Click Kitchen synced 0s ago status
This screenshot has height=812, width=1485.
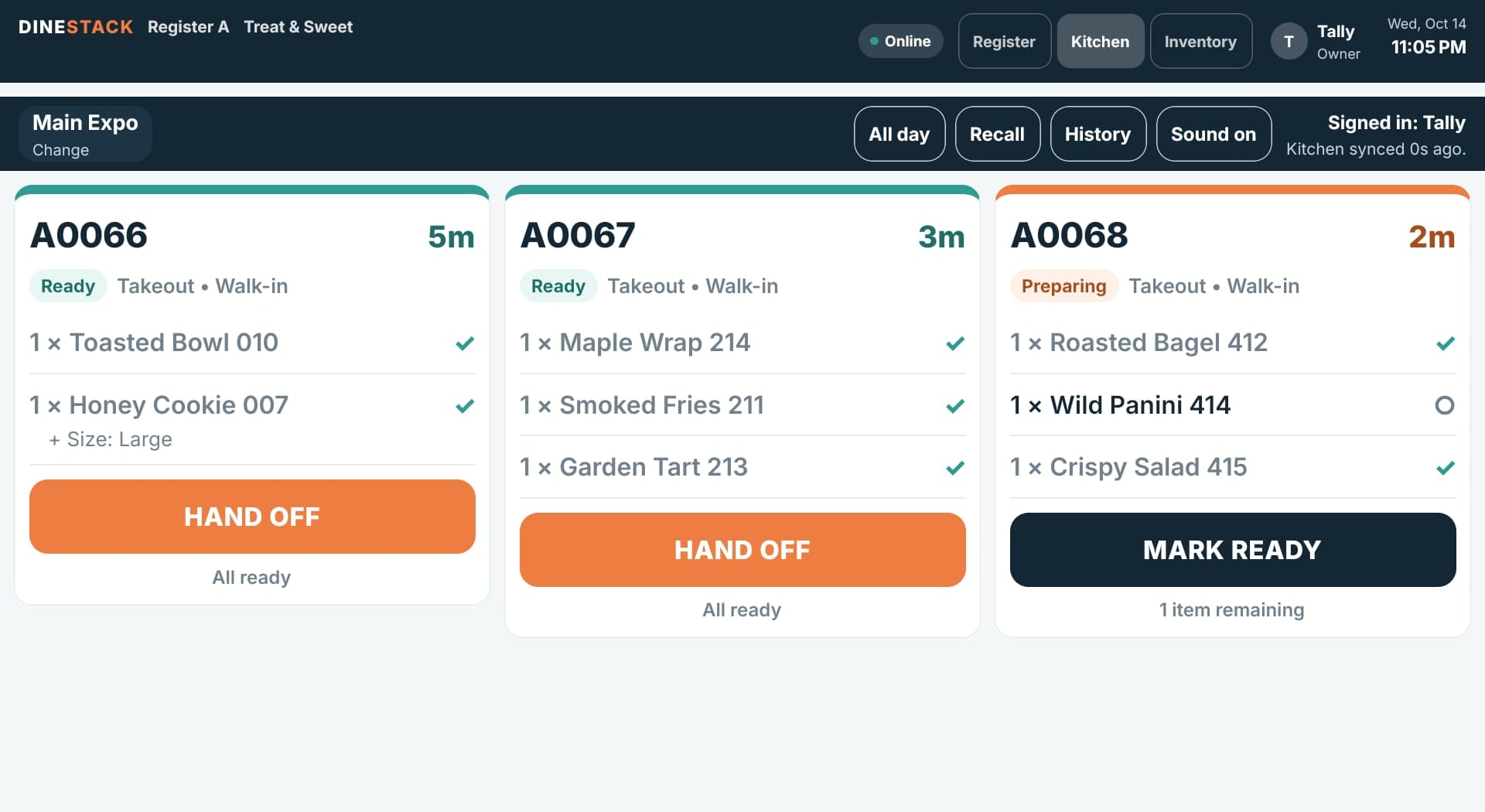(x=1376, y=149)
